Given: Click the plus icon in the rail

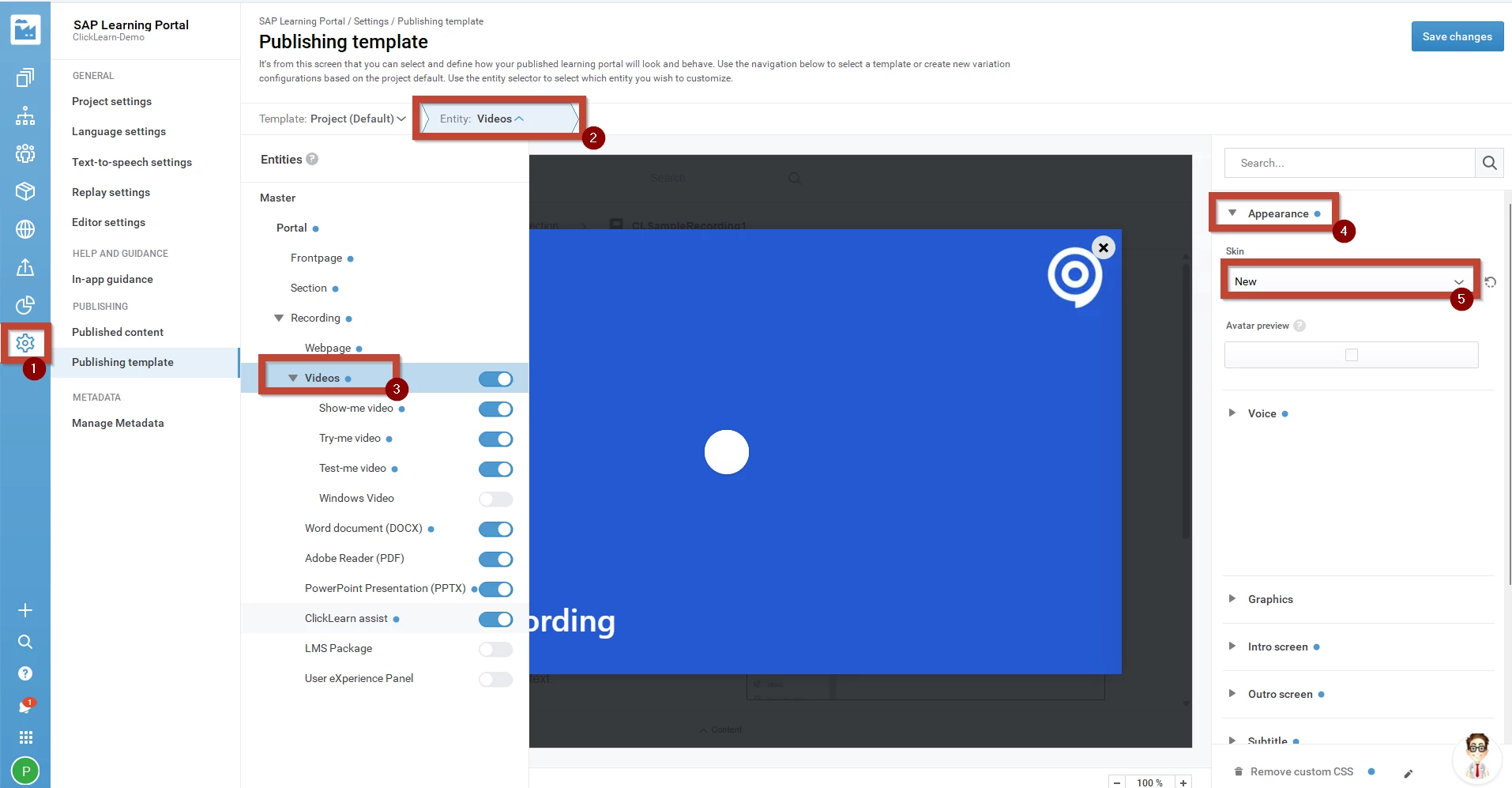Looking at the screenshot, I should (25, 610).
